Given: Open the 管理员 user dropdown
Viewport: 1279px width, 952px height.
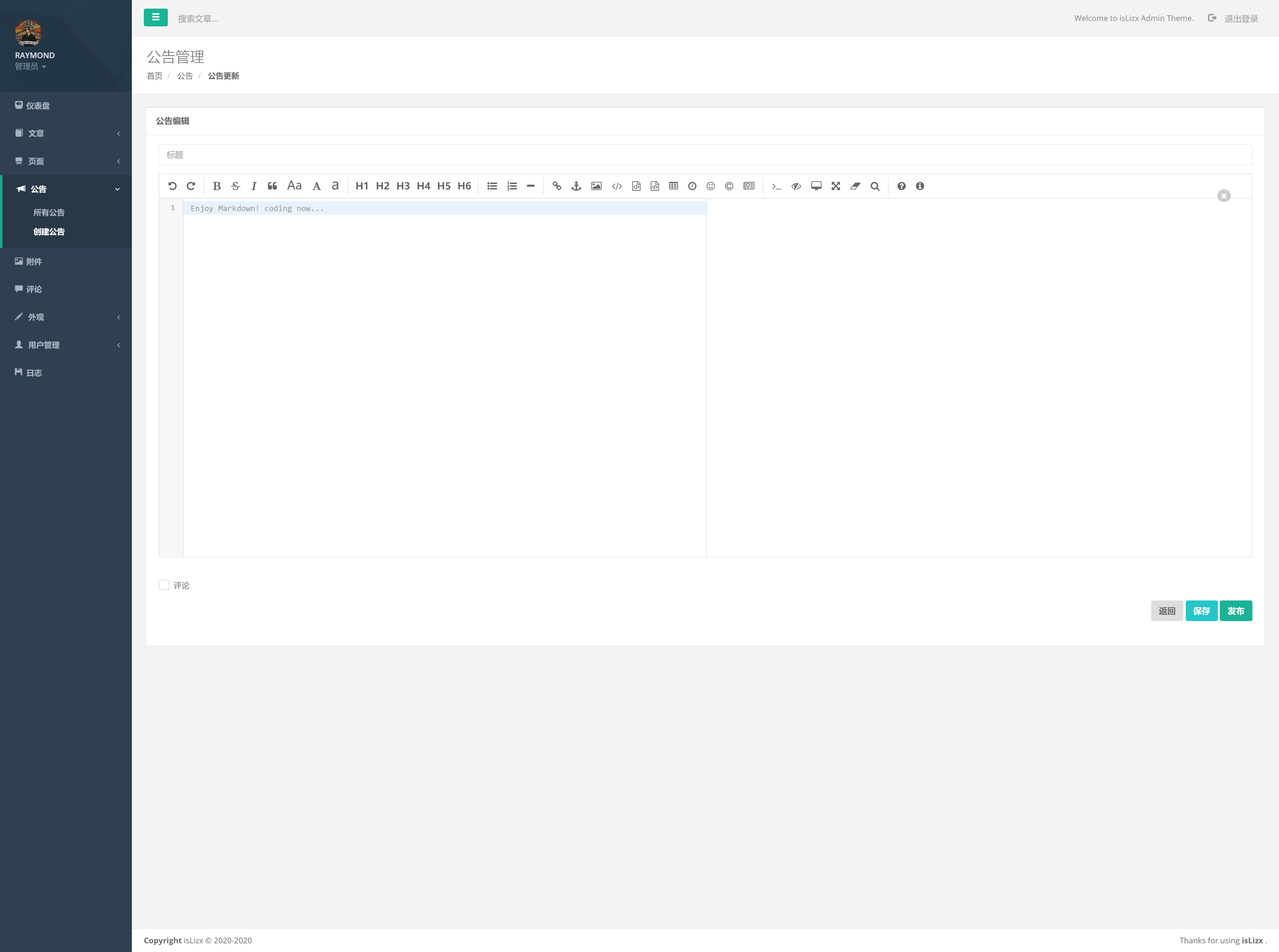Looking at the screenshot, I should pyautogui.click(x=31, y=66).
